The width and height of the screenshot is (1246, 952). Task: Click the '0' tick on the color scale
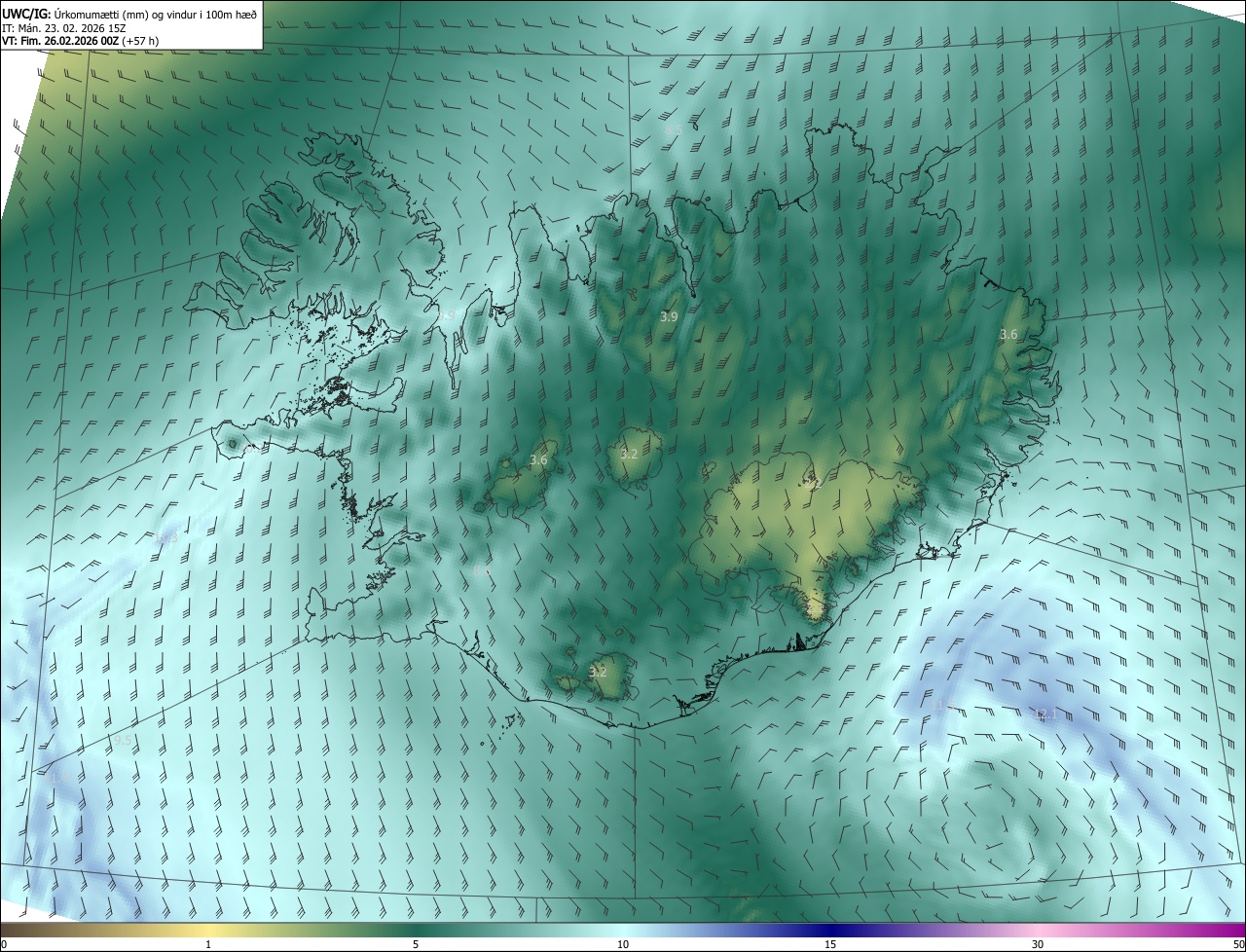click(x=4, y=944)
